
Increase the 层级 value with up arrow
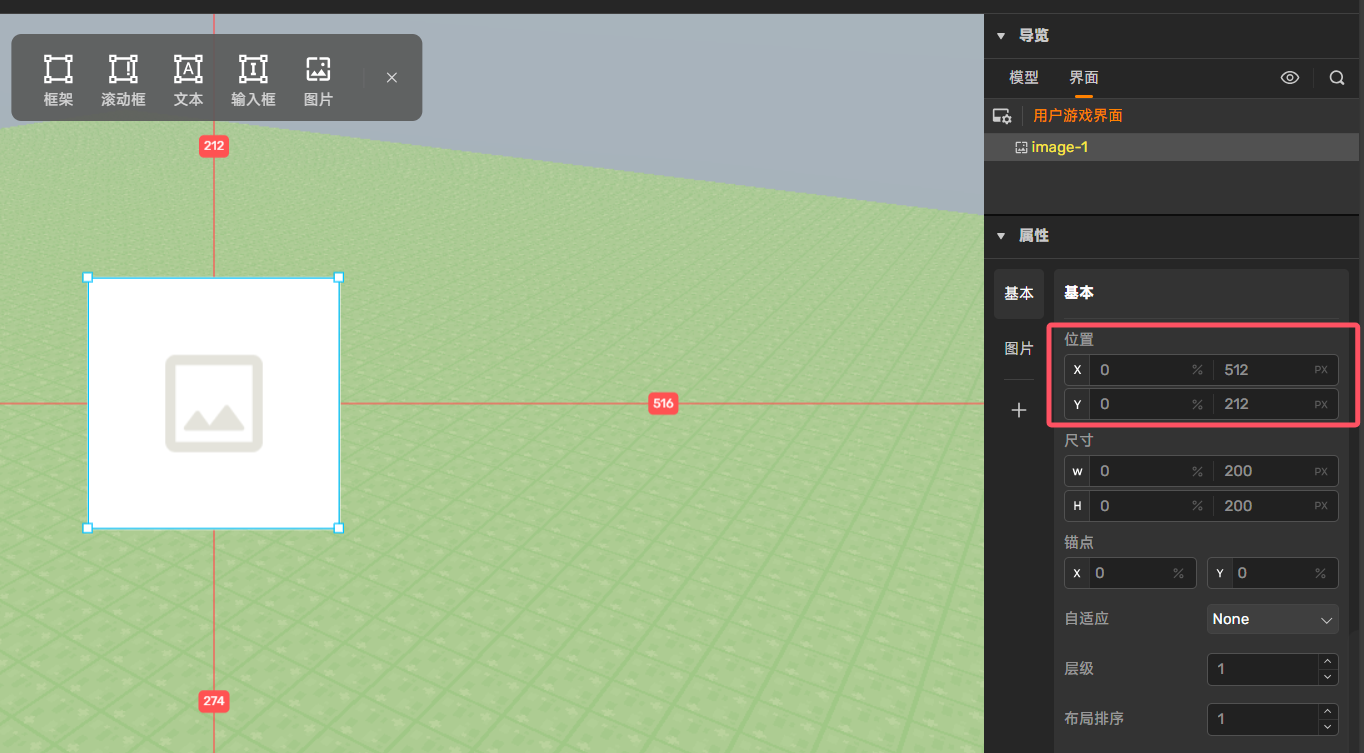1328,661
